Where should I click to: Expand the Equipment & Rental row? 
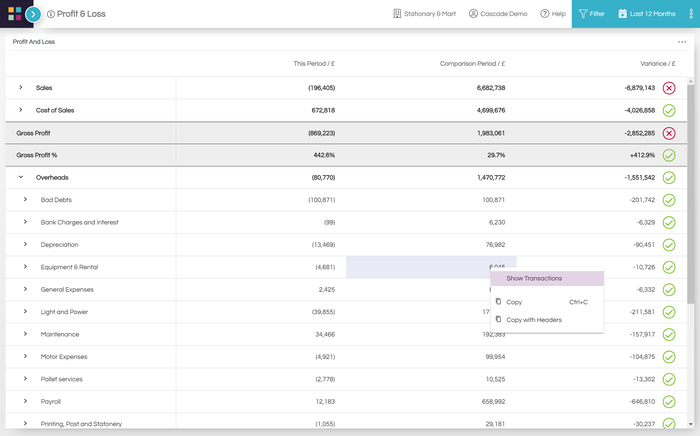25,266
